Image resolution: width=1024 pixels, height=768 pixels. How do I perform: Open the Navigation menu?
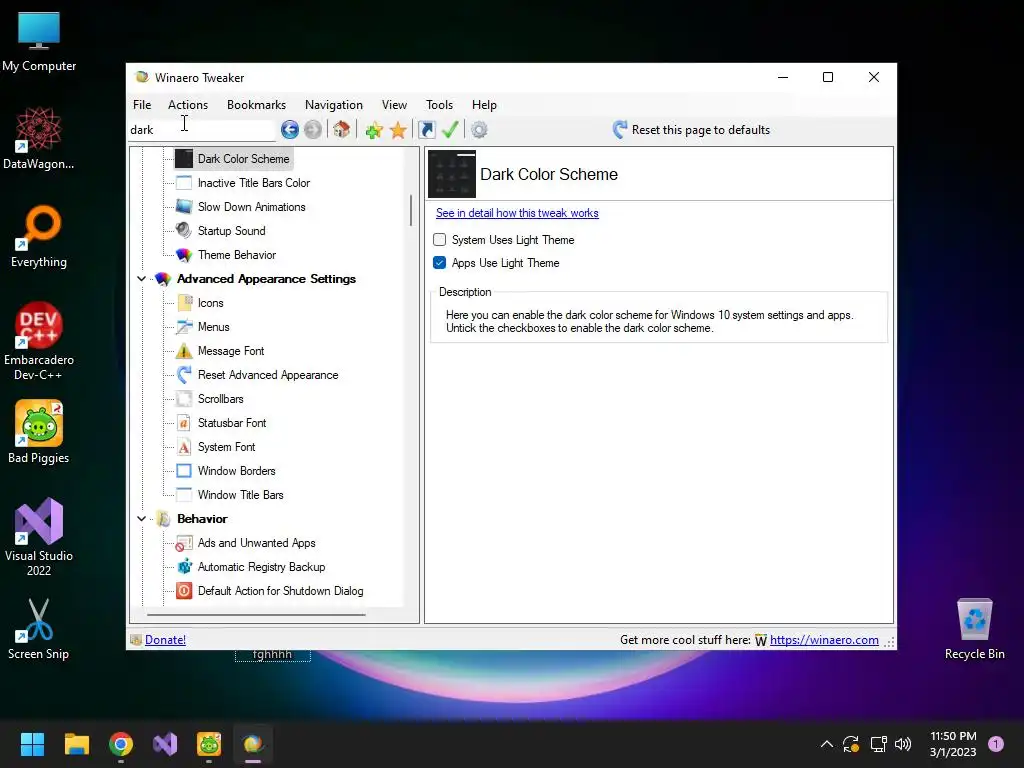point(334,104)
